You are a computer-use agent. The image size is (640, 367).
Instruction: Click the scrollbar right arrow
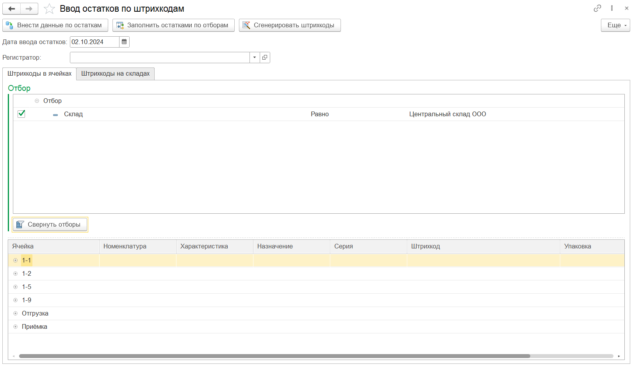[619, 356]
